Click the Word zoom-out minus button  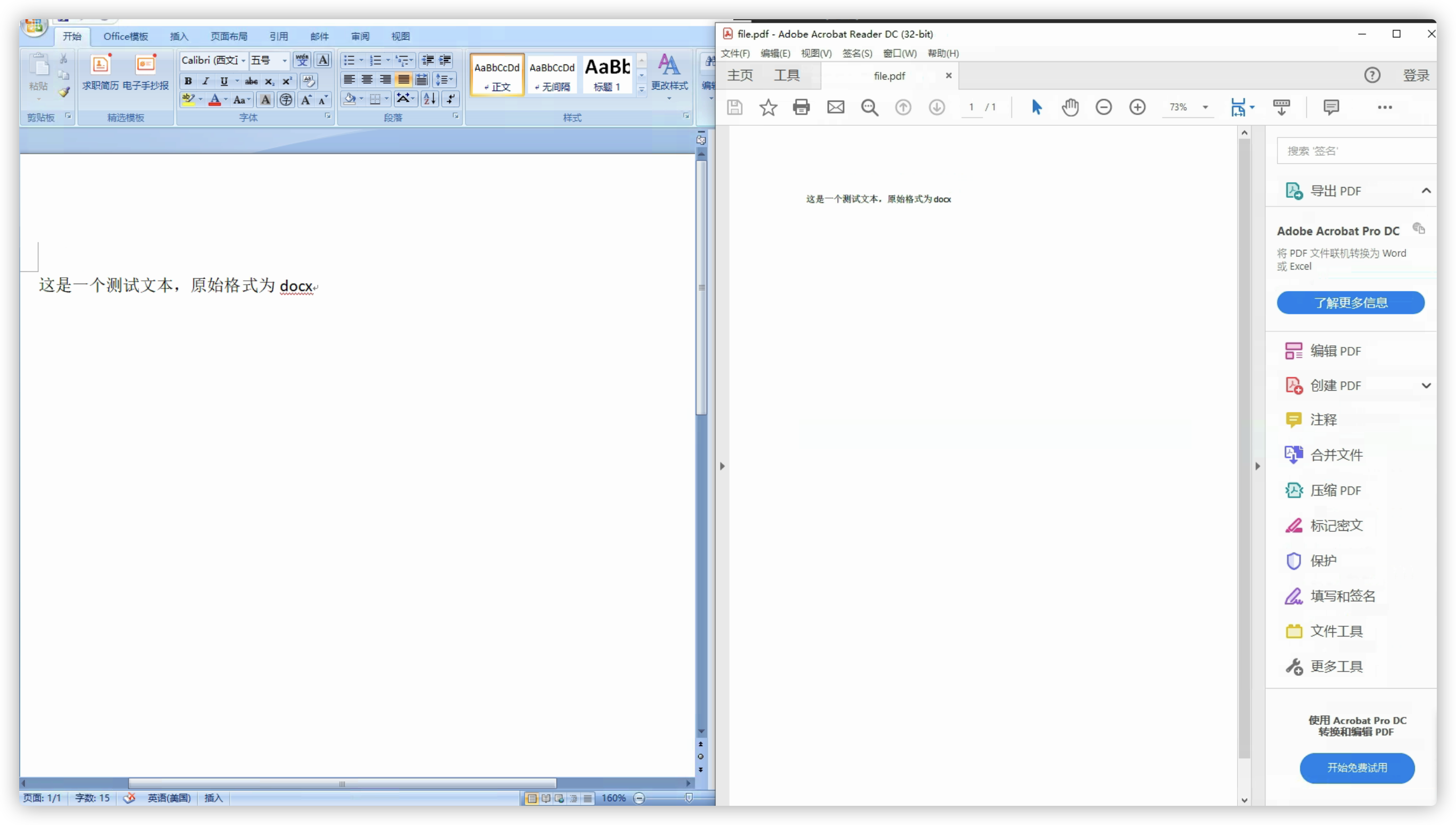[x=638, y=798]
